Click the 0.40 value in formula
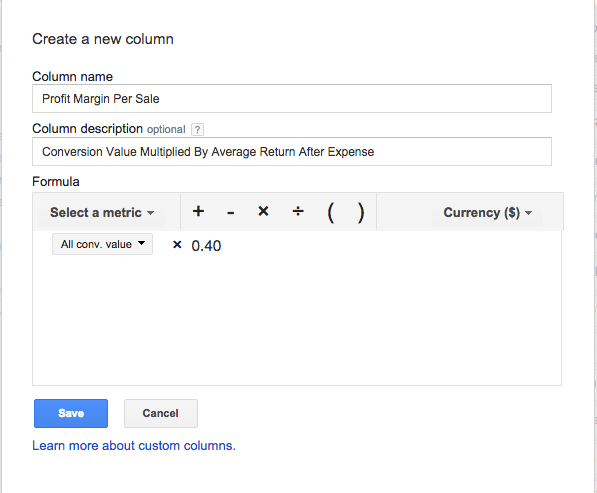Screen dimensions: 597x493 [x=206, y=246]
